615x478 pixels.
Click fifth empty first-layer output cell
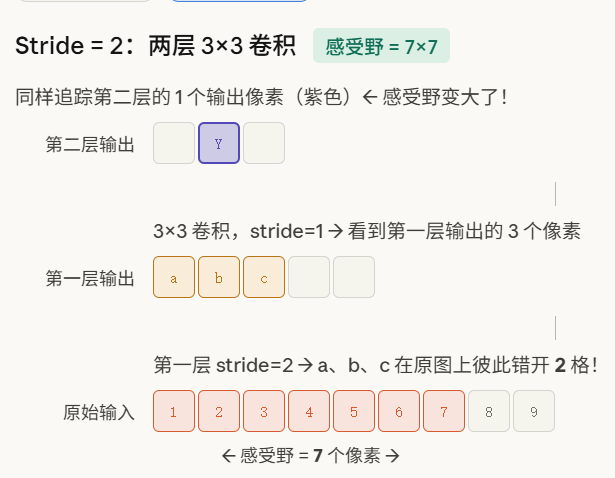[354, 277]
